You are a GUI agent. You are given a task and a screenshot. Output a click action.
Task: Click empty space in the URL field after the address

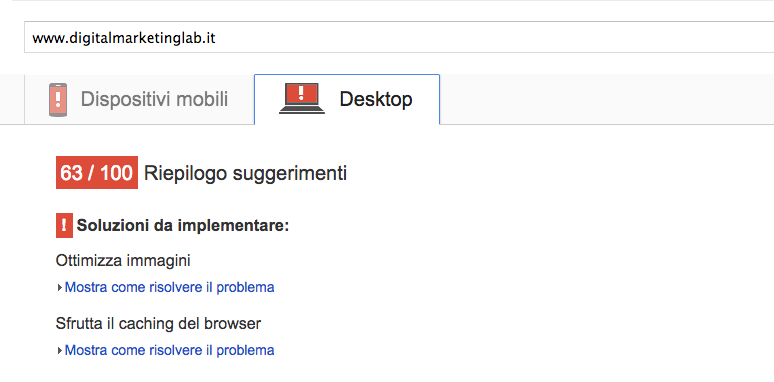[x=494, y=37]
